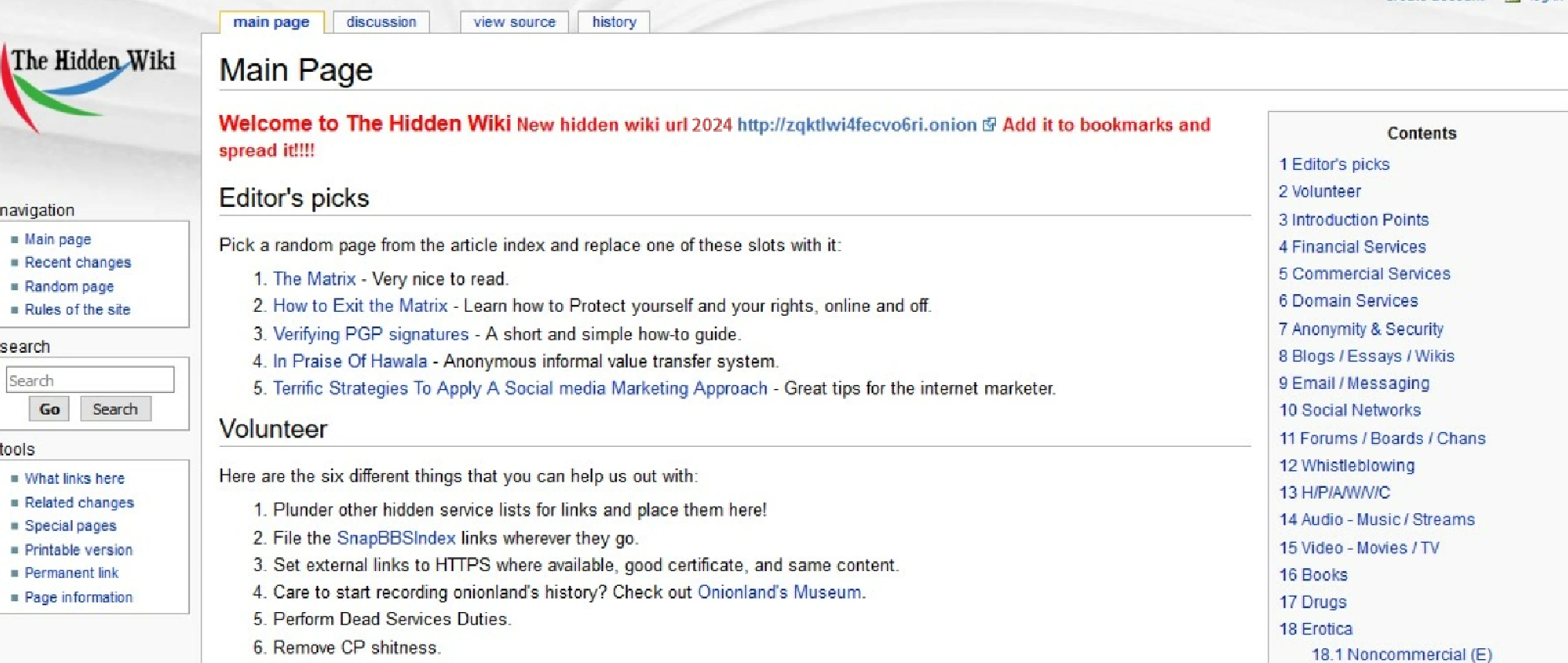Screen dimensions: 1568x663
Task: Open Related changes tool
Action: coord(80,502)
